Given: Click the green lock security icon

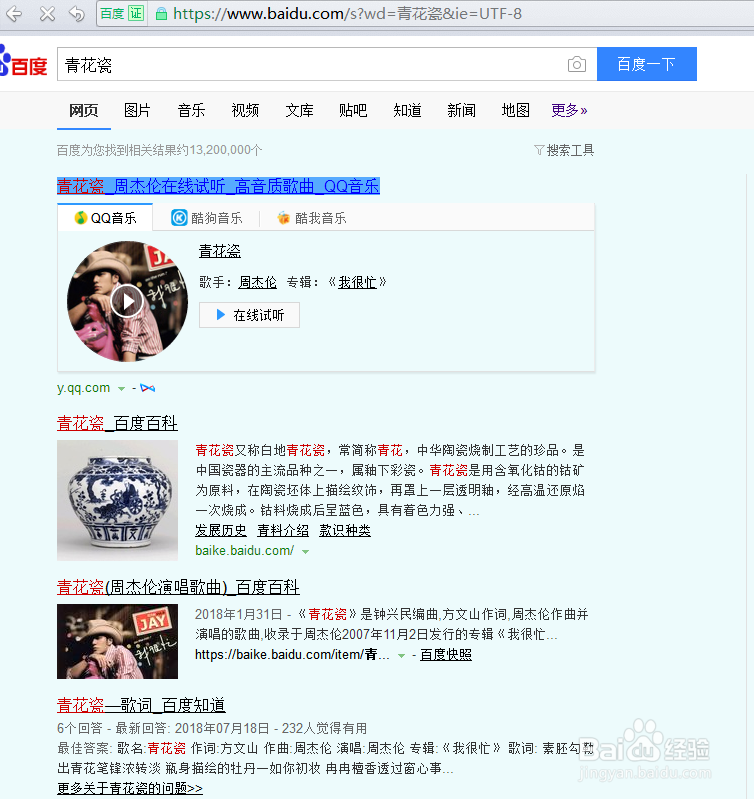Looking at the screenshot, I should (161, 14).
